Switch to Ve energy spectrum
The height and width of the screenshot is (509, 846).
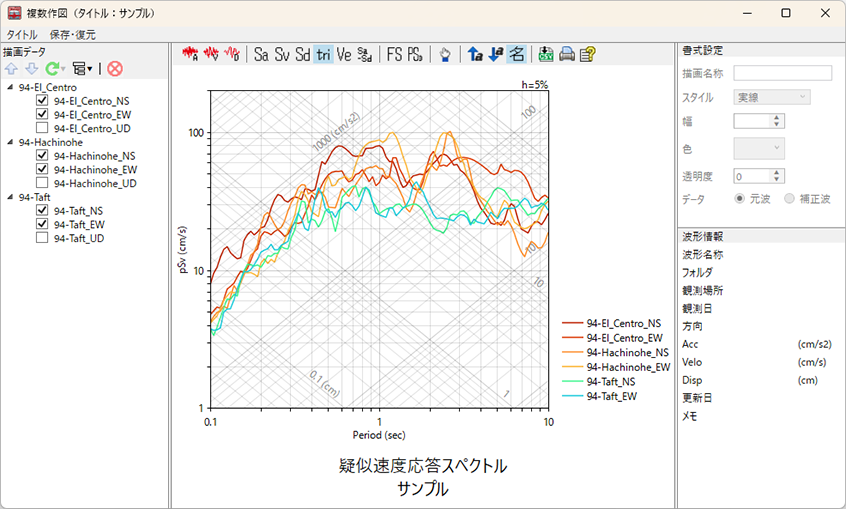click(344, 55)
